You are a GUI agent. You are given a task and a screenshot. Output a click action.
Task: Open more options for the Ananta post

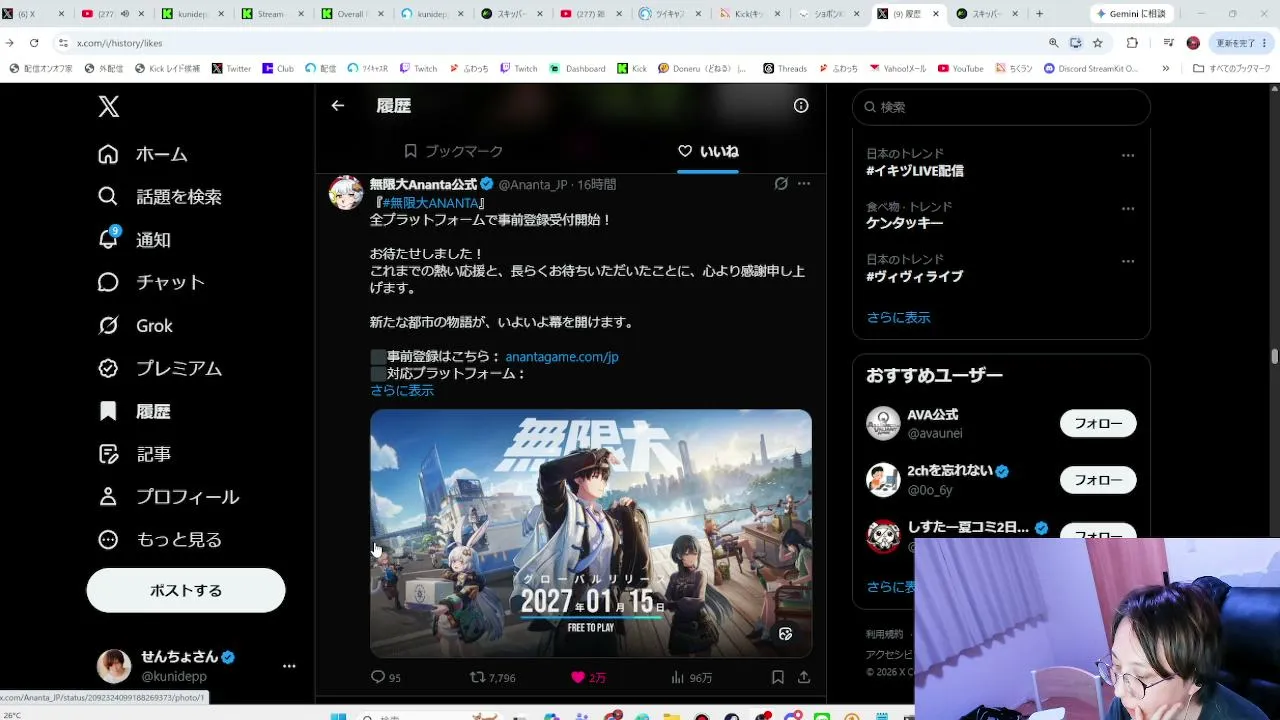tap(804, 184)
